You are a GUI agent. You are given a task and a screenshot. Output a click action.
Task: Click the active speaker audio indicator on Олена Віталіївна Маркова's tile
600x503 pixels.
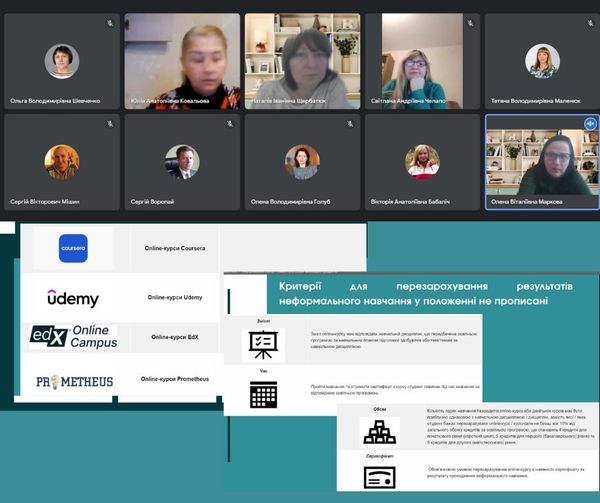(x=589, y=123)
